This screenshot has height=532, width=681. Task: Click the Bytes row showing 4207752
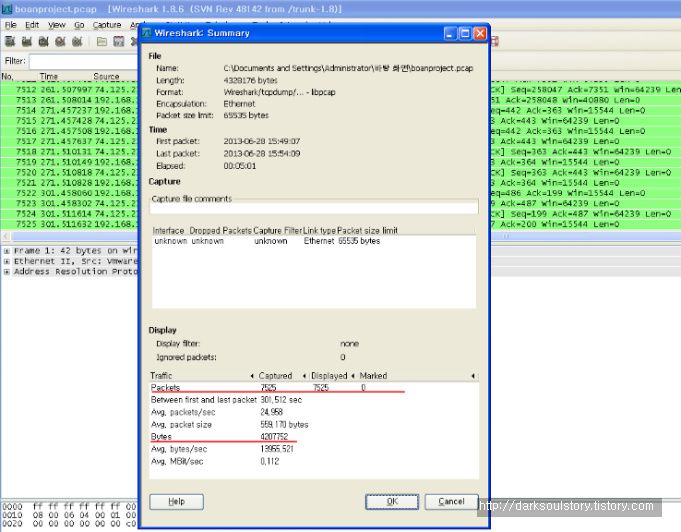pos(314,436)
